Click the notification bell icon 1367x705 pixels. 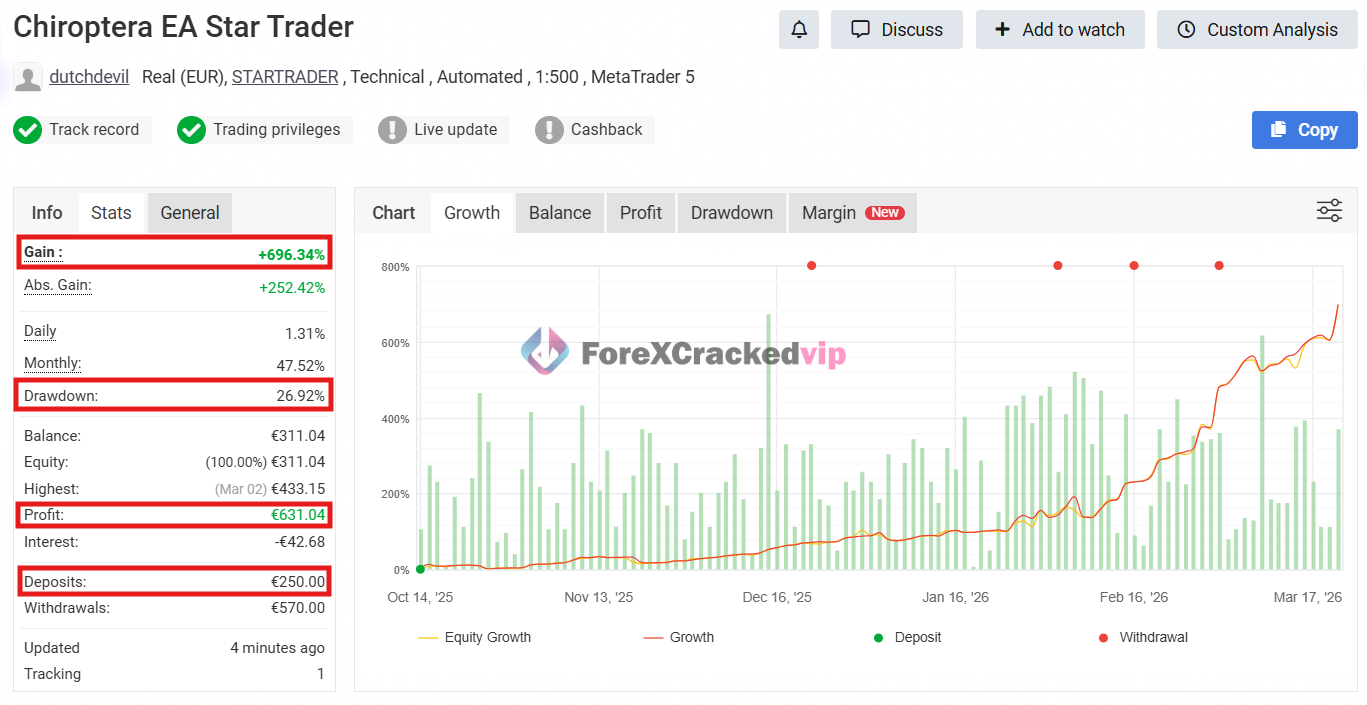[798, 30]
